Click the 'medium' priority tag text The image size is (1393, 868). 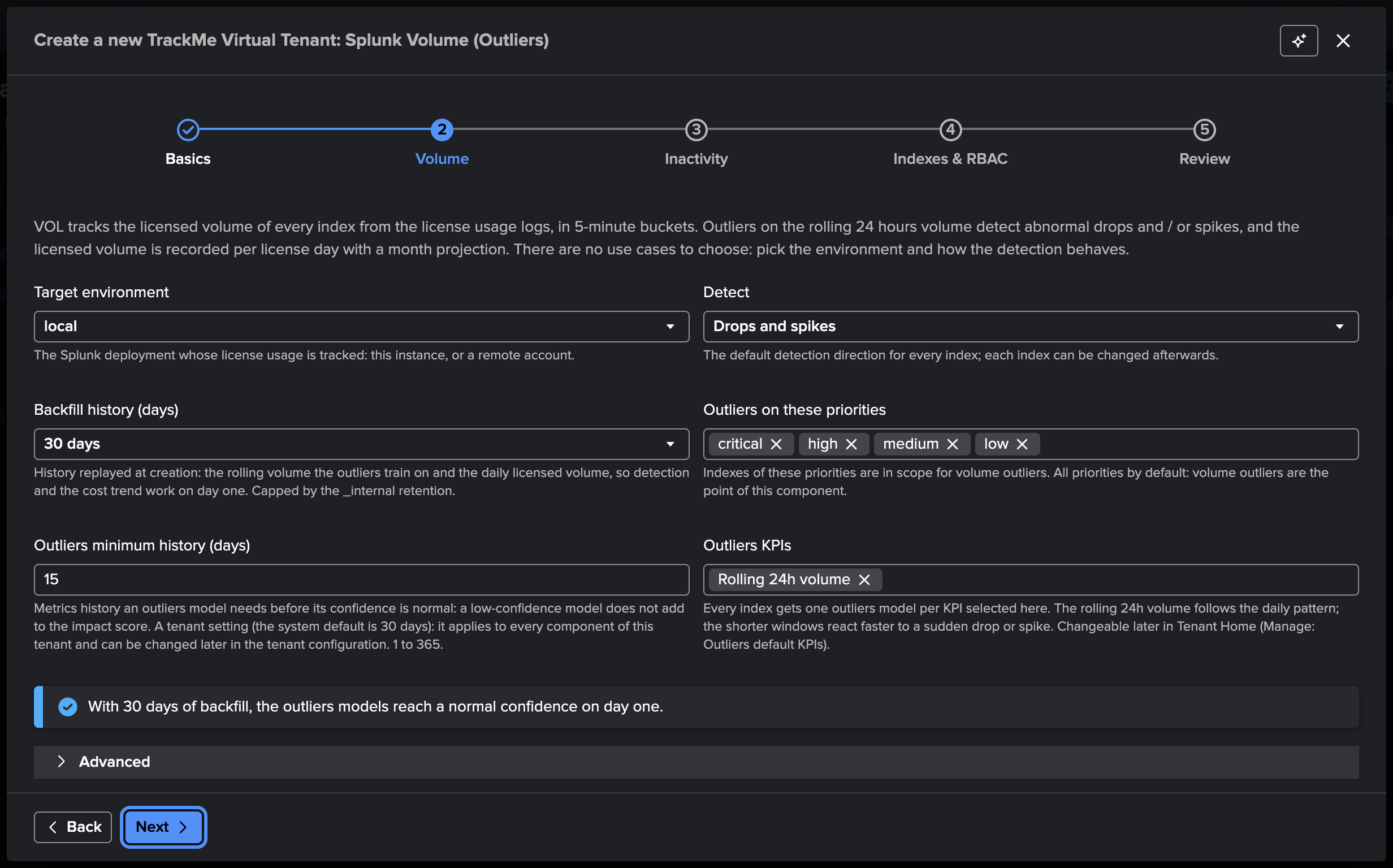tap(911, 444)
